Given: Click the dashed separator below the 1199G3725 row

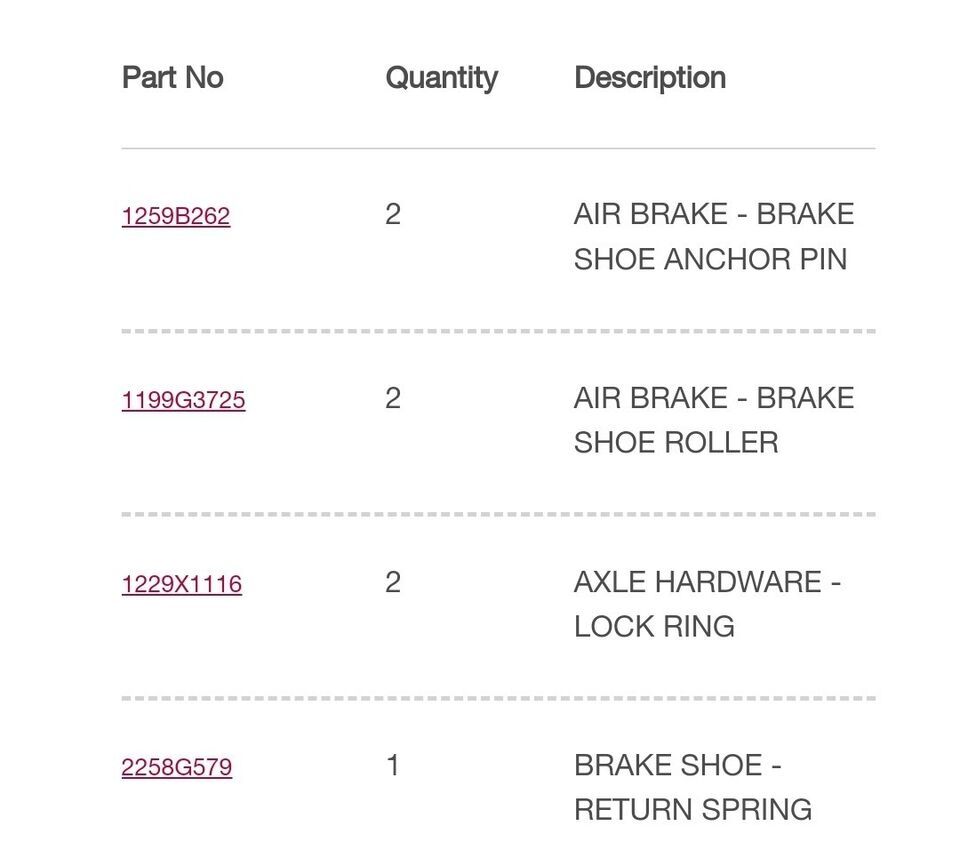Looking at the screenshot, I should click(x=498, y=514).
